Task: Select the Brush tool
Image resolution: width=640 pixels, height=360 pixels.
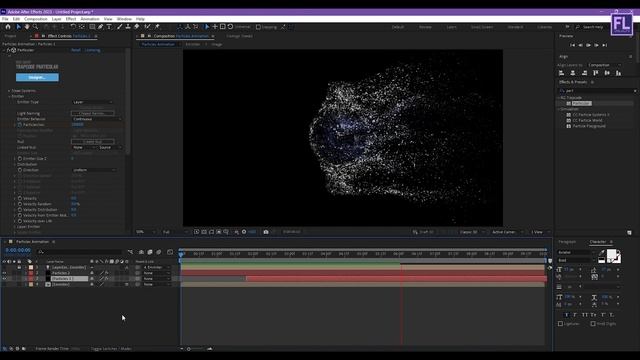Action: (x=120, y=27)
